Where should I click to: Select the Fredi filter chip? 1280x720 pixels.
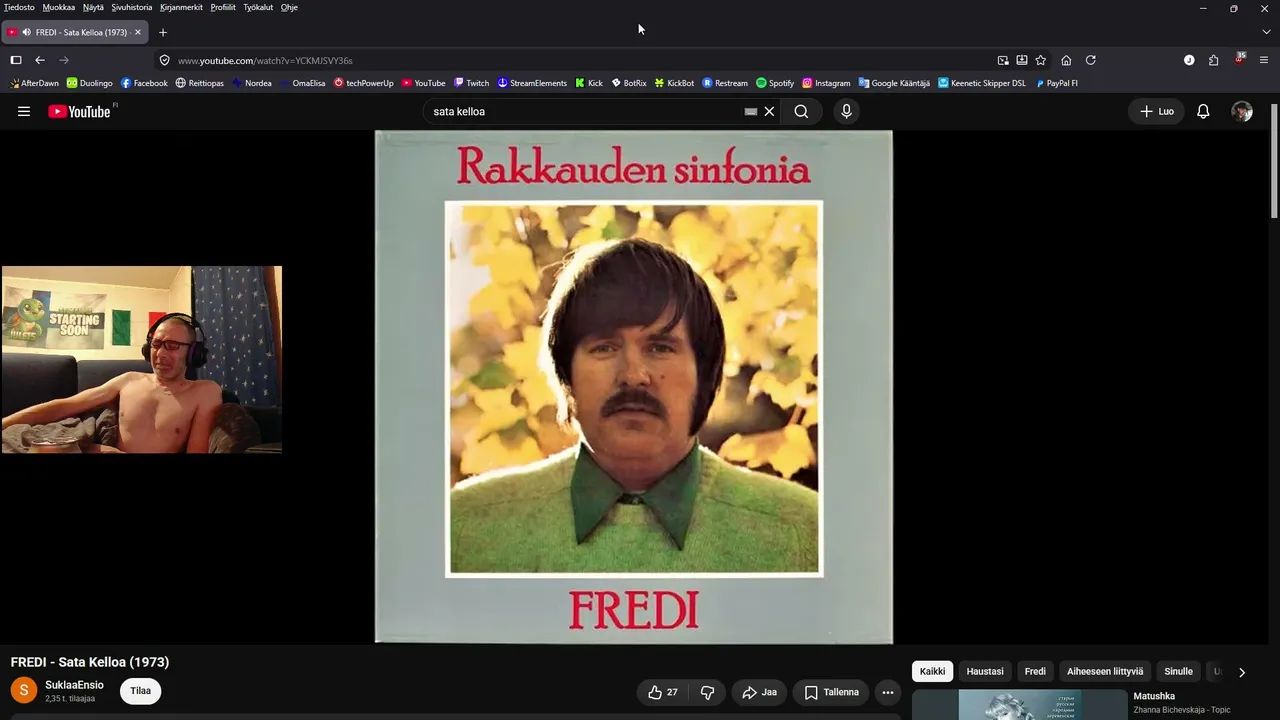pyautogui.click(x=1035, y=672)
